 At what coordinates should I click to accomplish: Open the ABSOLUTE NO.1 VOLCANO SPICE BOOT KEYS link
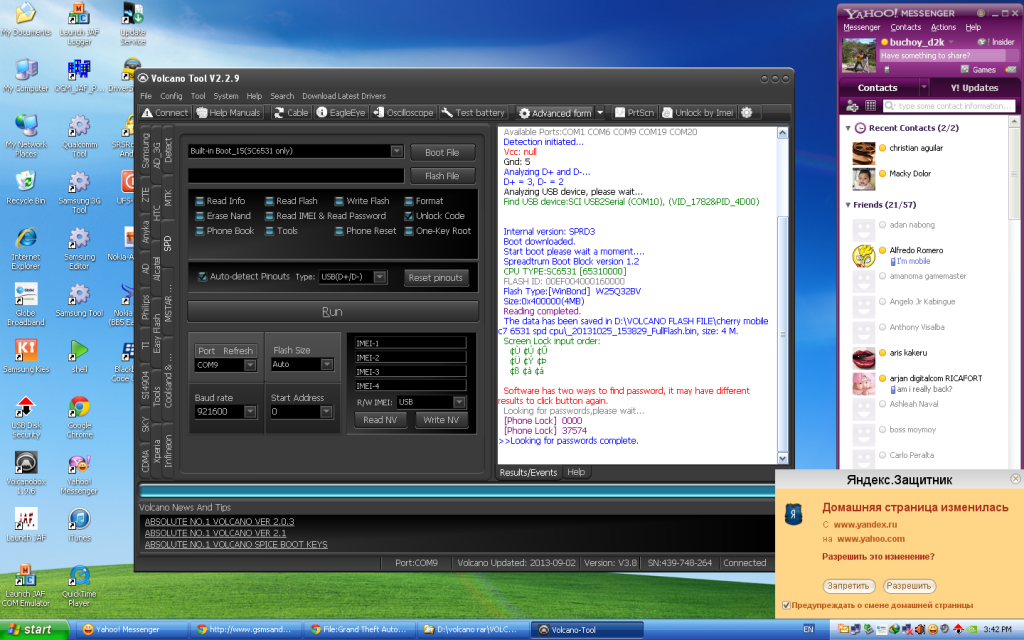236,544
